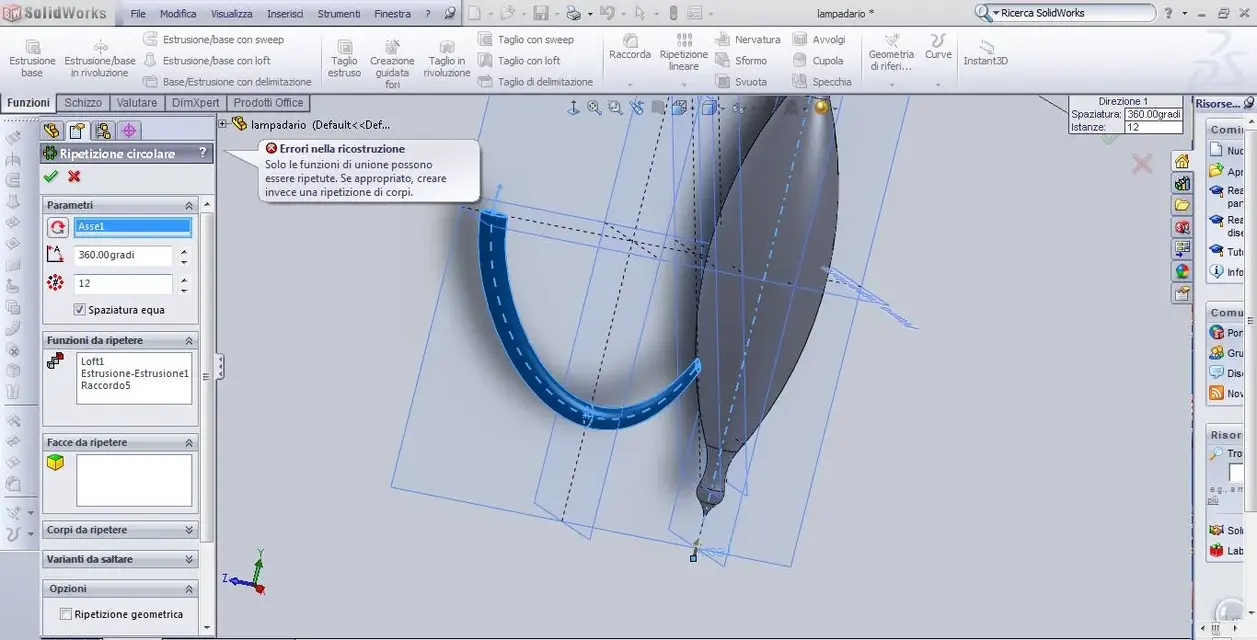Screen dimensions: 1257x640
Task: Switch to the Valutare tab
Action: pos(136,103)
